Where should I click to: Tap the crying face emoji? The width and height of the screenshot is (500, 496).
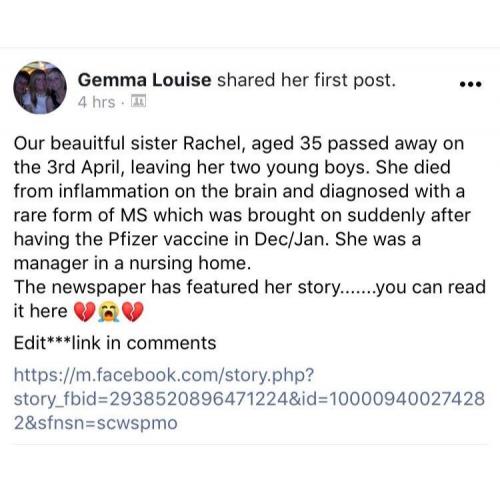tap(108, 311)
